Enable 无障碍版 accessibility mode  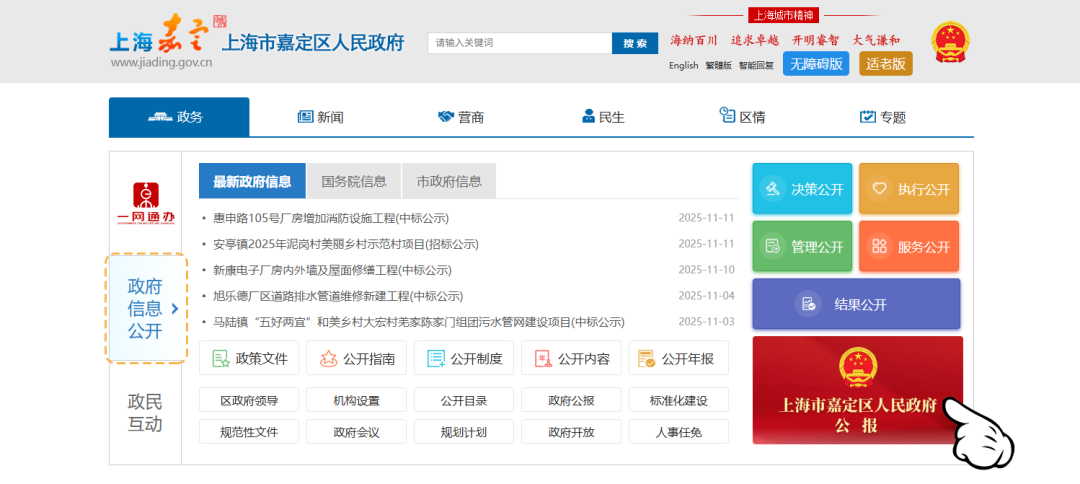click(x=815, y=64)
